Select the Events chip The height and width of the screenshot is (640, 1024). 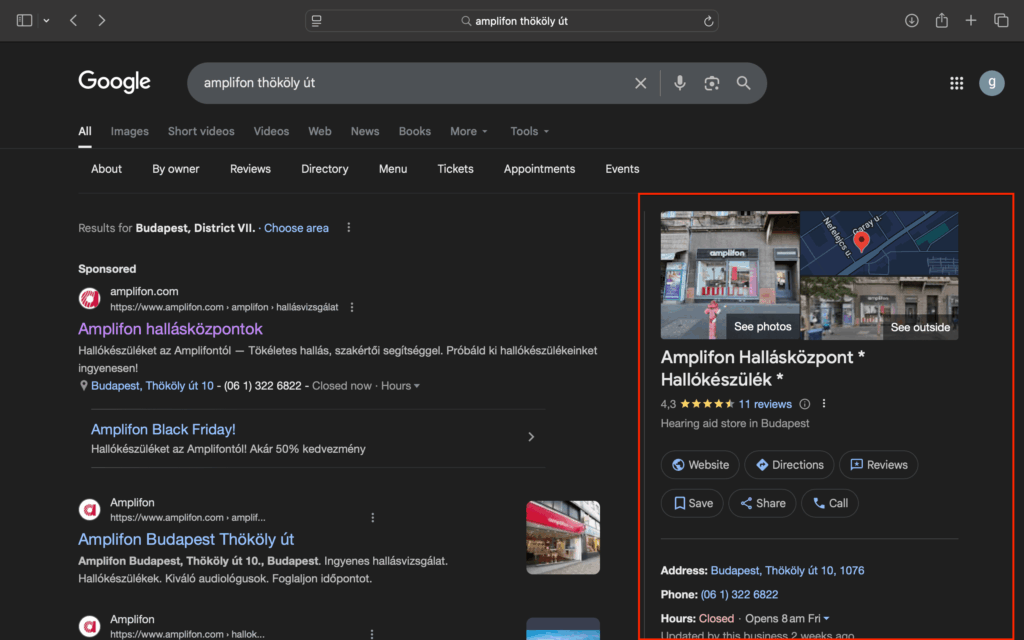622,168
